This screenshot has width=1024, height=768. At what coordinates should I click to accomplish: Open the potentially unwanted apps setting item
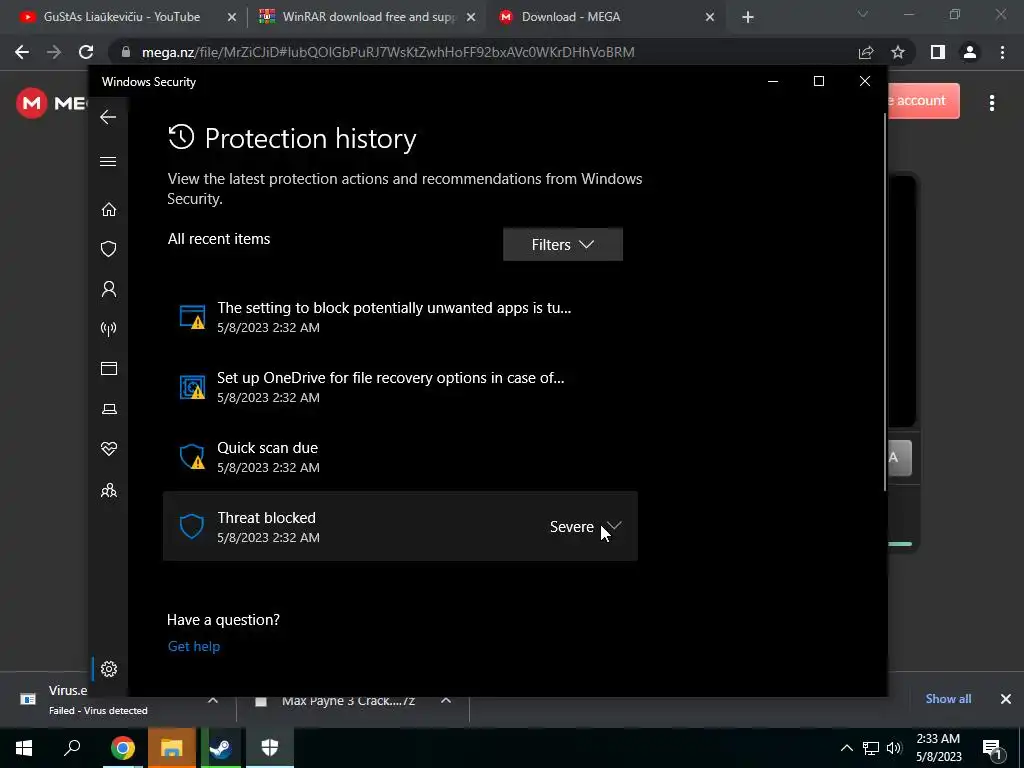click(x=400, y=317)
